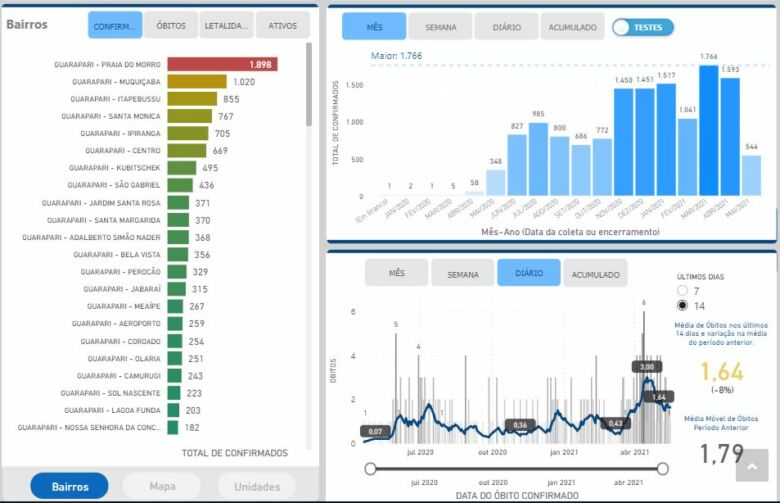Click the scroll-to-top arrow button
Screen dimensions: 780x503
[751, 469]
